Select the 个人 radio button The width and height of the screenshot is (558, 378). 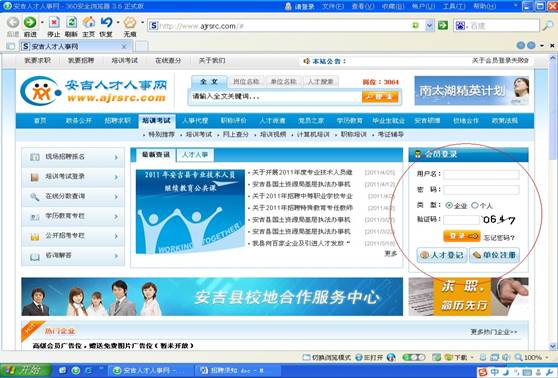pyautogui.click(x=475, y=205)
